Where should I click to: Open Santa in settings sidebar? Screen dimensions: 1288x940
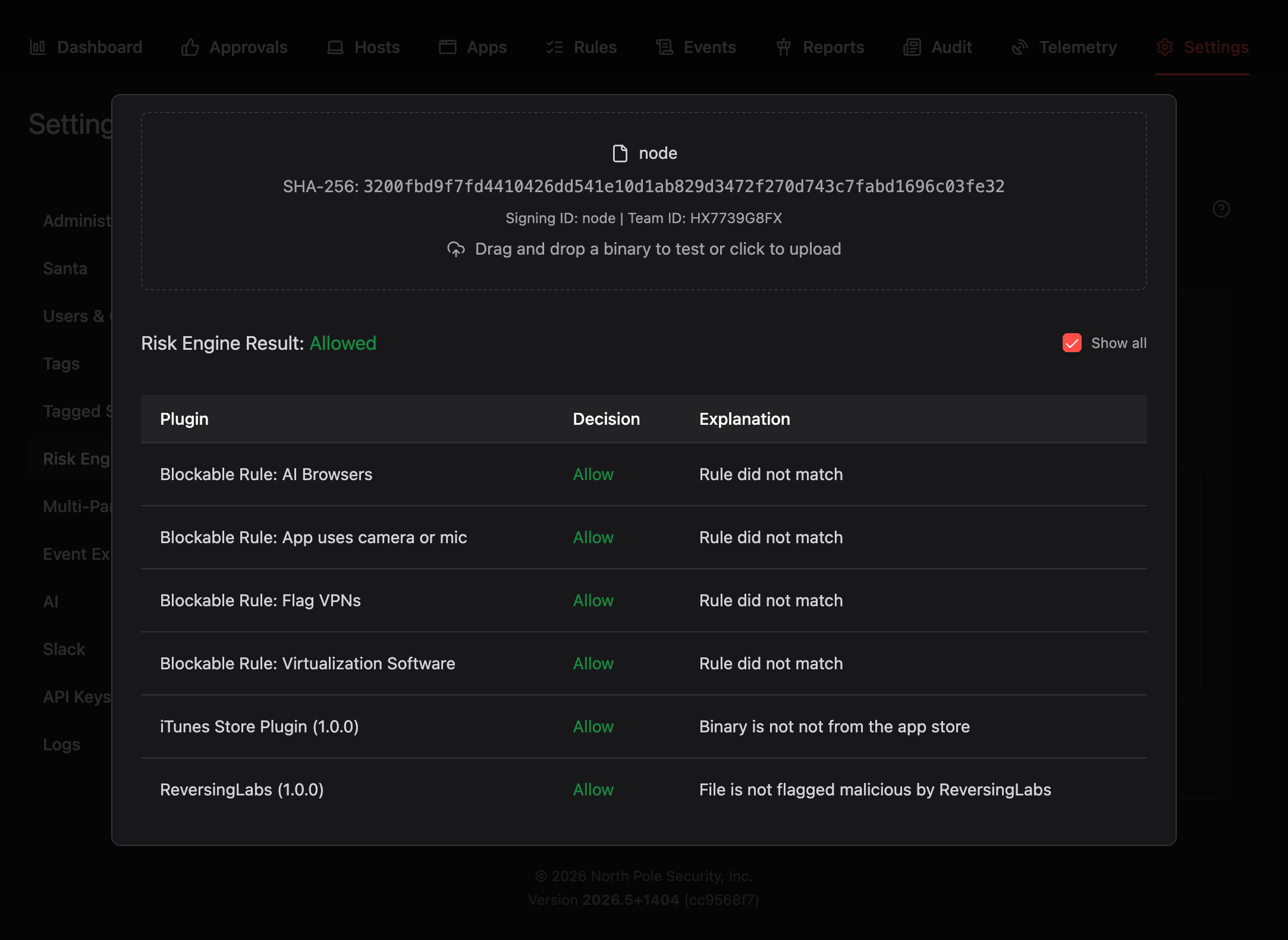pyautogui.click(x=65, y=268)
